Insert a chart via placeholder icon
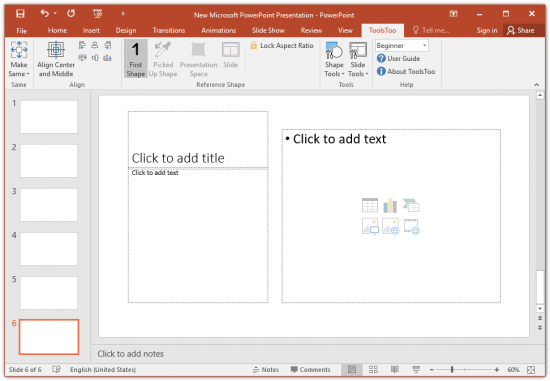The width and height of the screenshot is (550, 381). point(390,205)
